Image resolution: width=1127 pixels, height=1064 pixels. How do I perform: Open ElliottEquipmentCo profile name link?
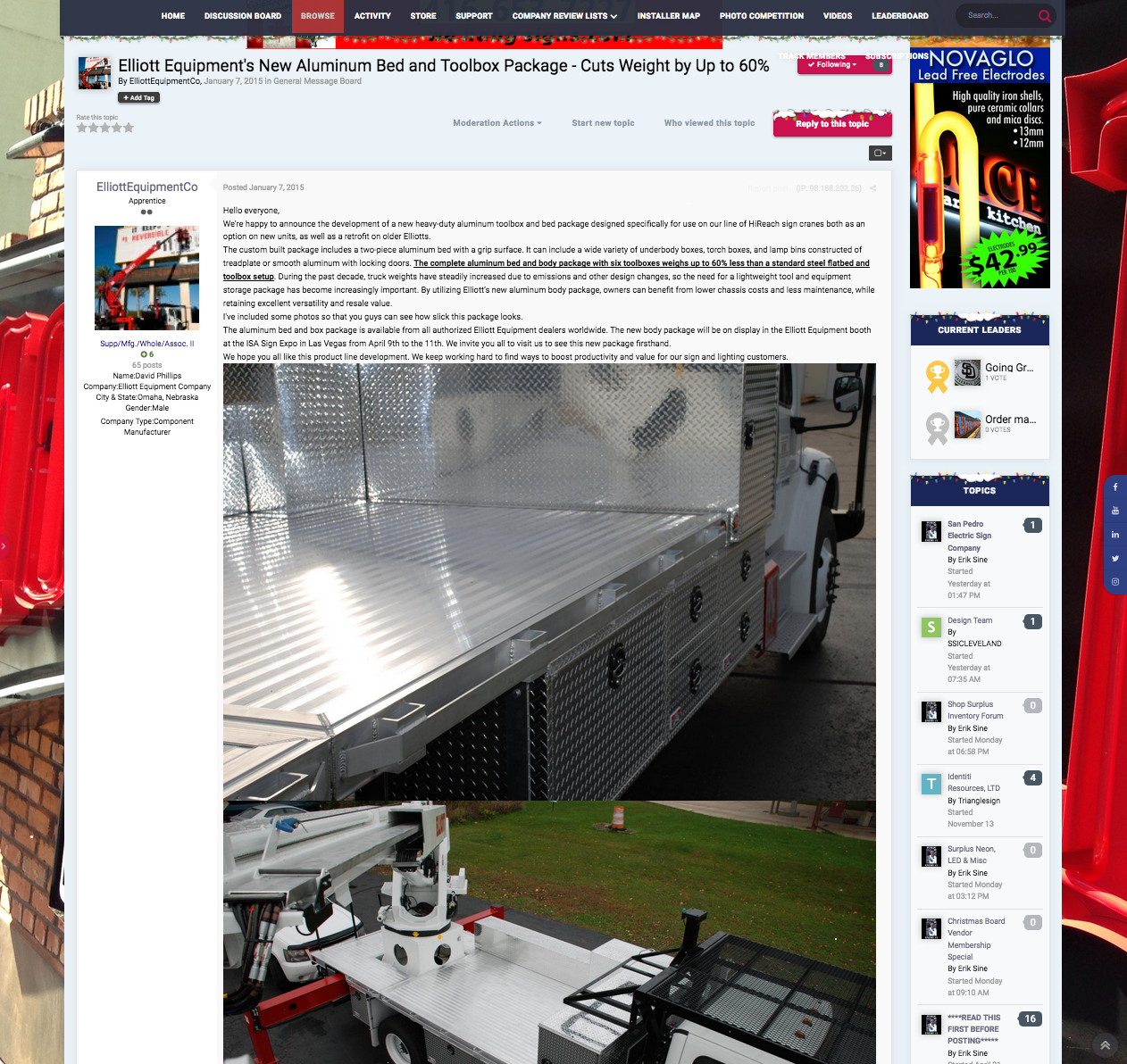147,187
